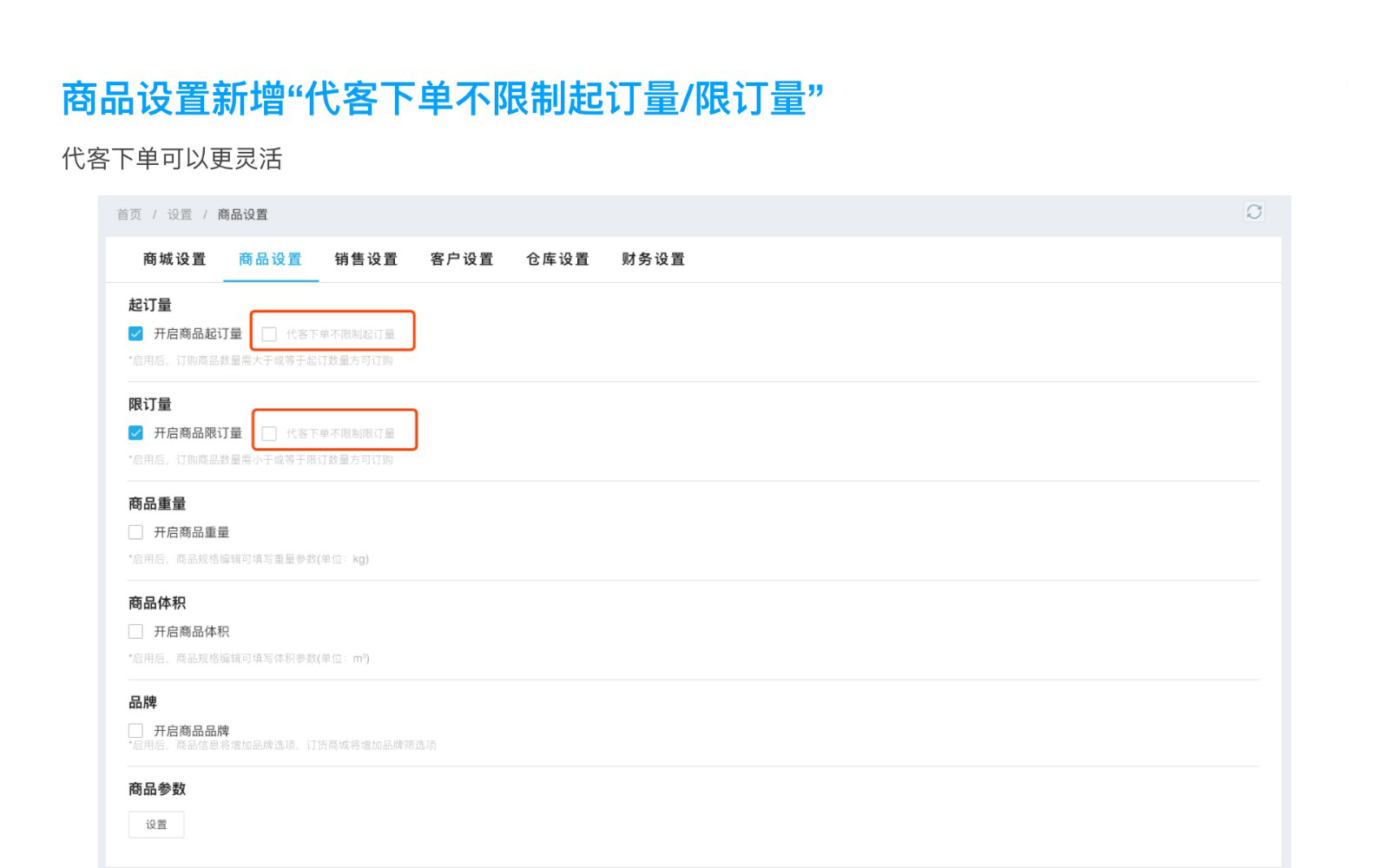
Task: Switch to the 仓库设置 tab
Action: coord(557,260)
